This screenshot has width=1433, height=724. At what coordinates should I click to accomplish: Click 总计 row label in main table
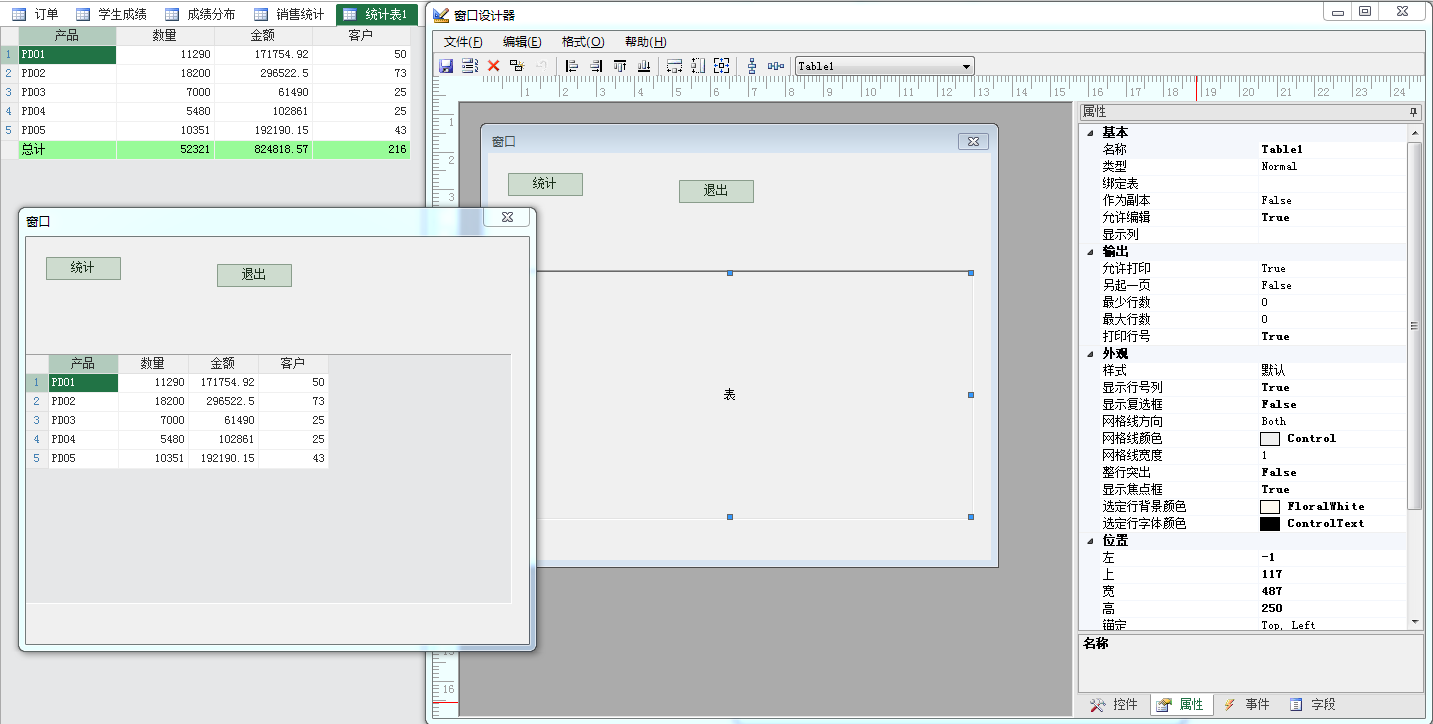(x=67, y=149)
